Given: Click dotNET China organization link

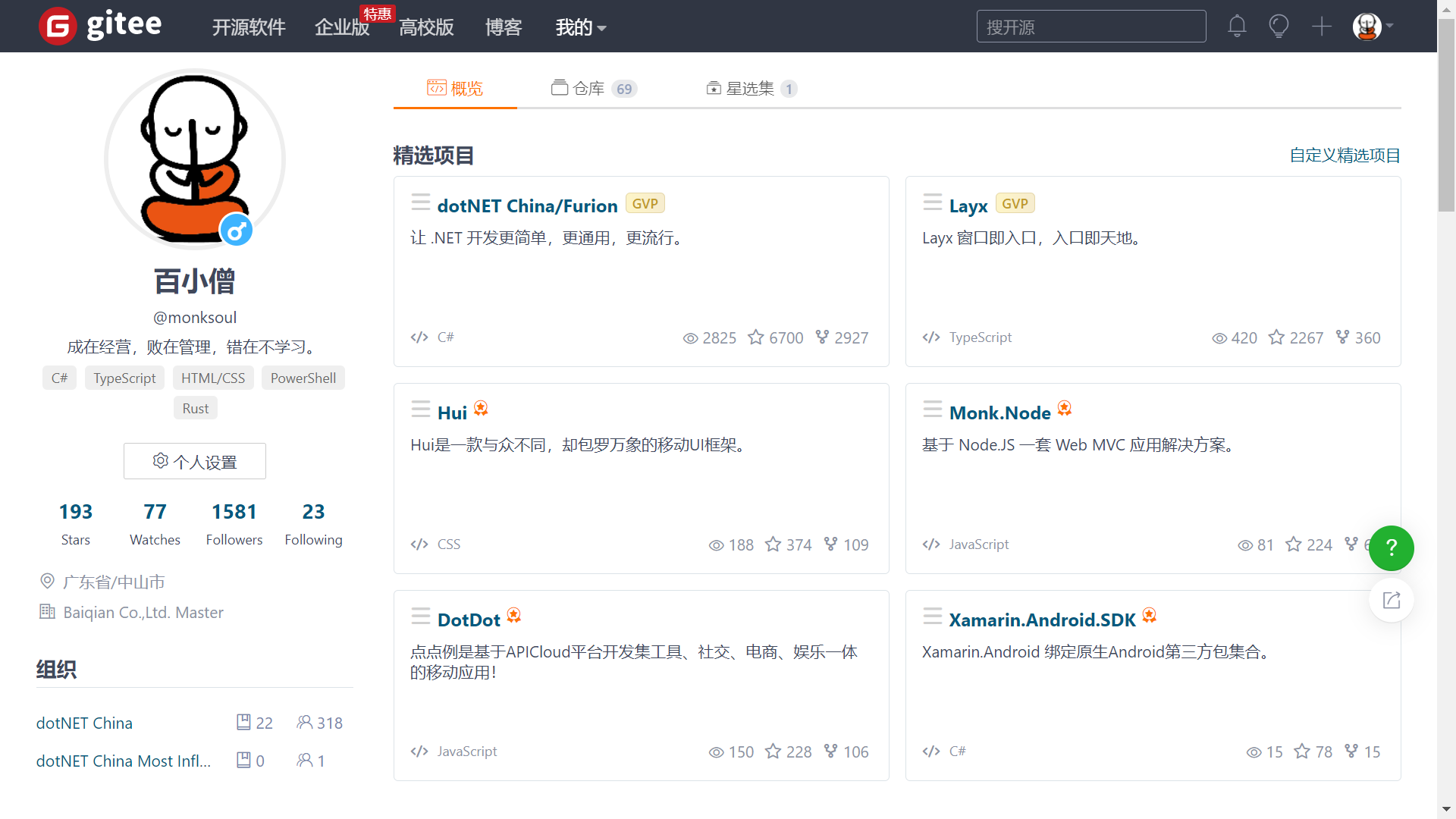Looking at the screenshot, I should pos(84,722).
